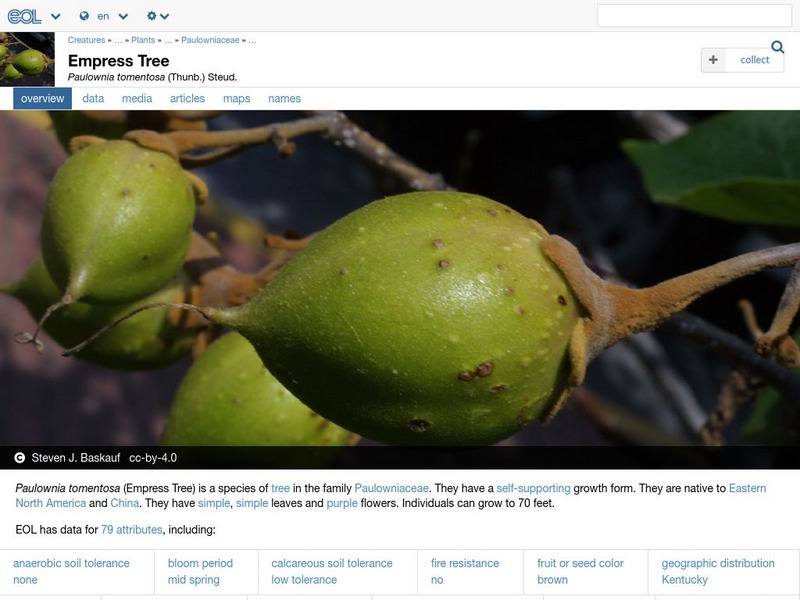The height and width of the screenshot is (600, 800).
Task: Open the articles tab
Action: (187, 98)
